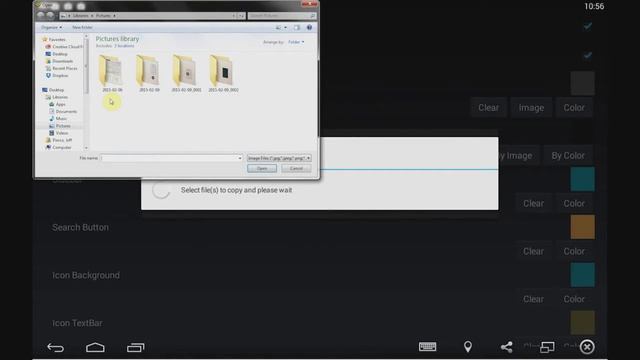The width and height of the screenshot is (640, 360).
Task: Select Creative Cloud Files in Favorites
Action: click(65, 47)
